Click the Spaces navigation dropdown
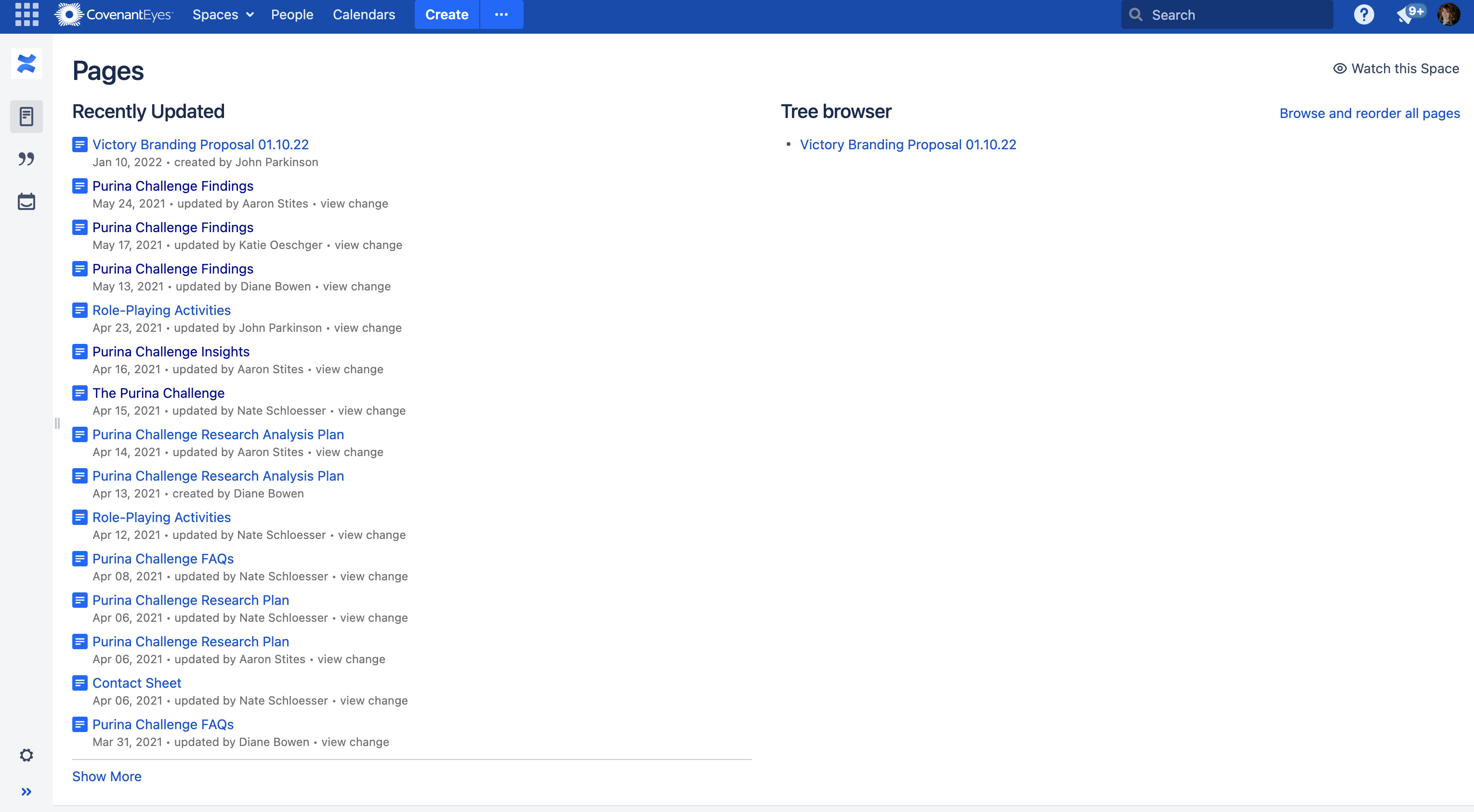Screen dimensions: 1474x812 click(221, 14)
